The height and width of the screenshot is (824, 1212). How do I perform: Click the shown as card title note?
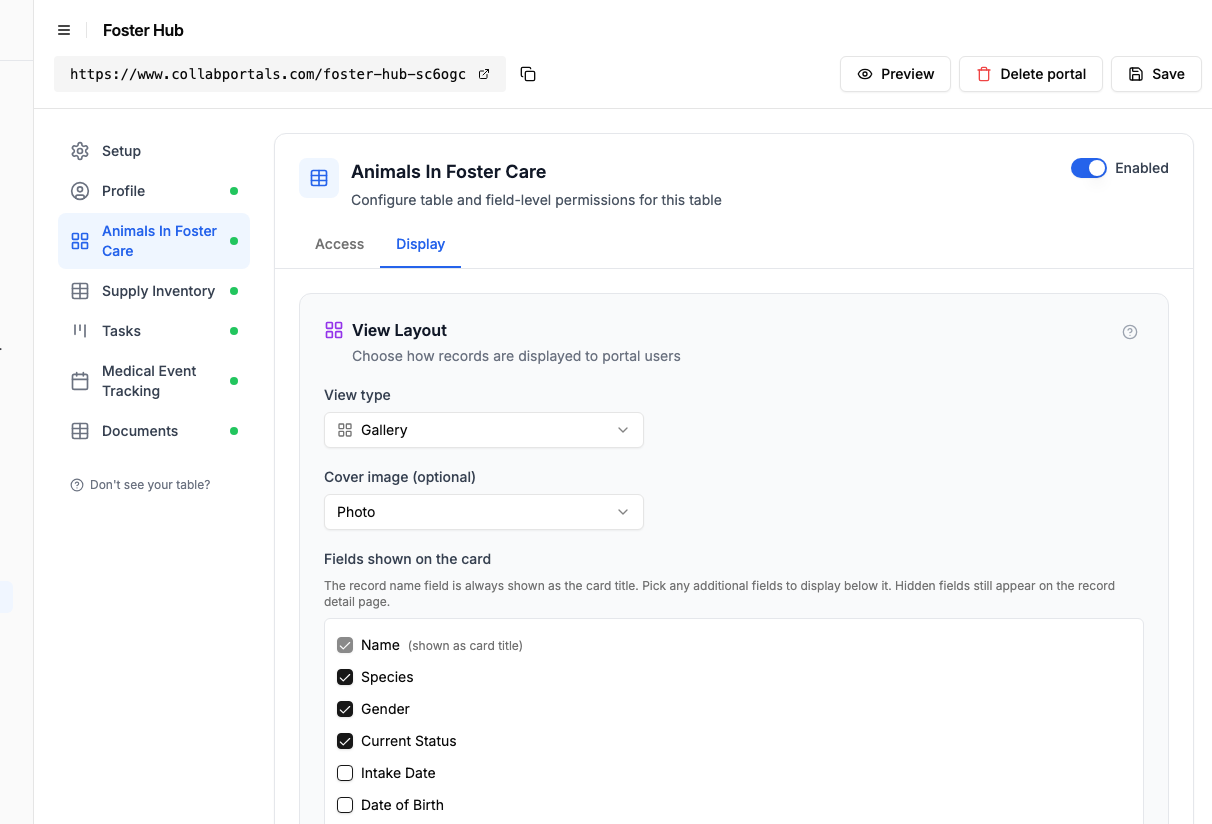pos(465,646)
